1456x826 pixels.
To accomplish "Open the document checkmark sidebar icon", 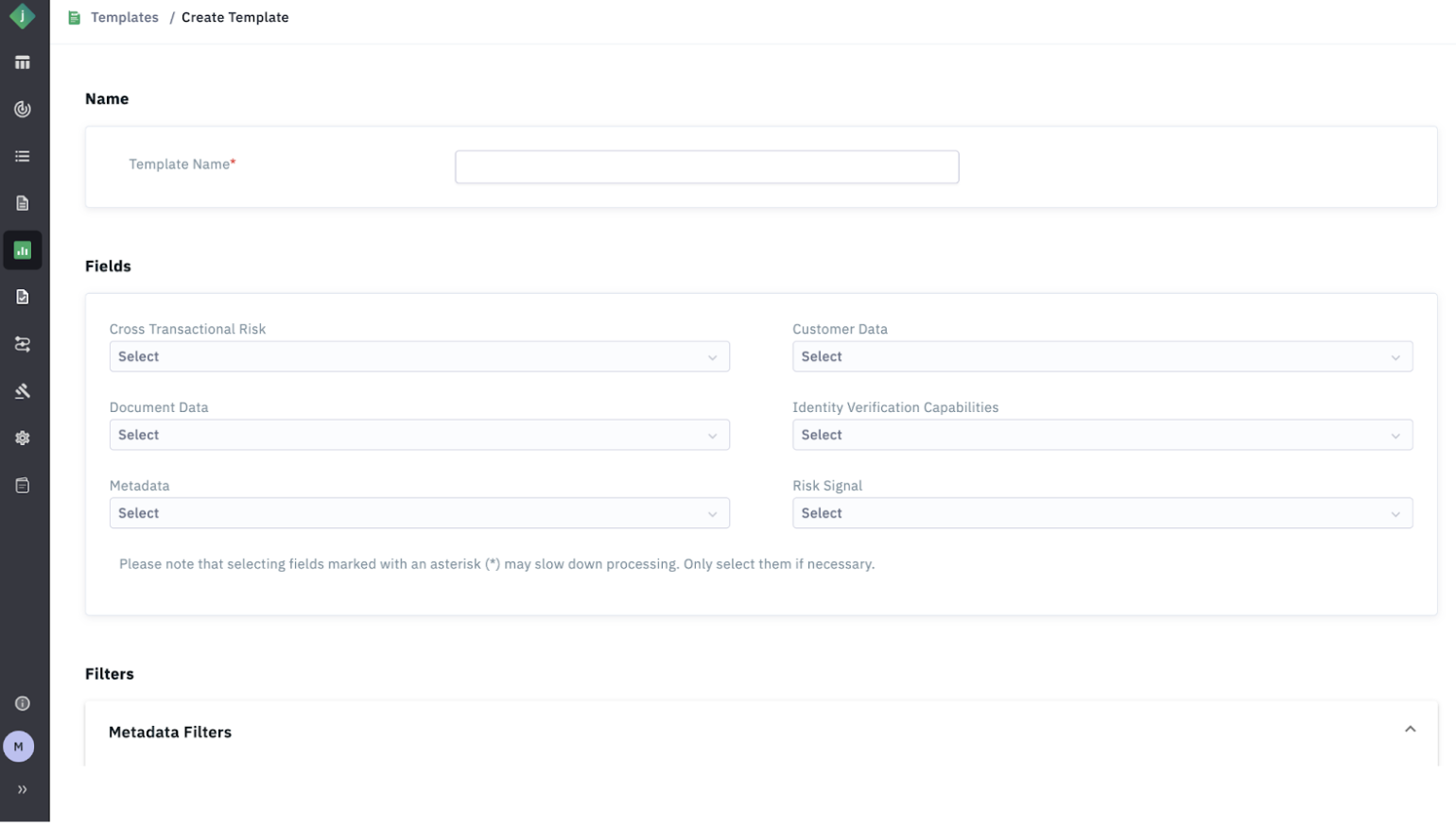I will click(23, 298).
